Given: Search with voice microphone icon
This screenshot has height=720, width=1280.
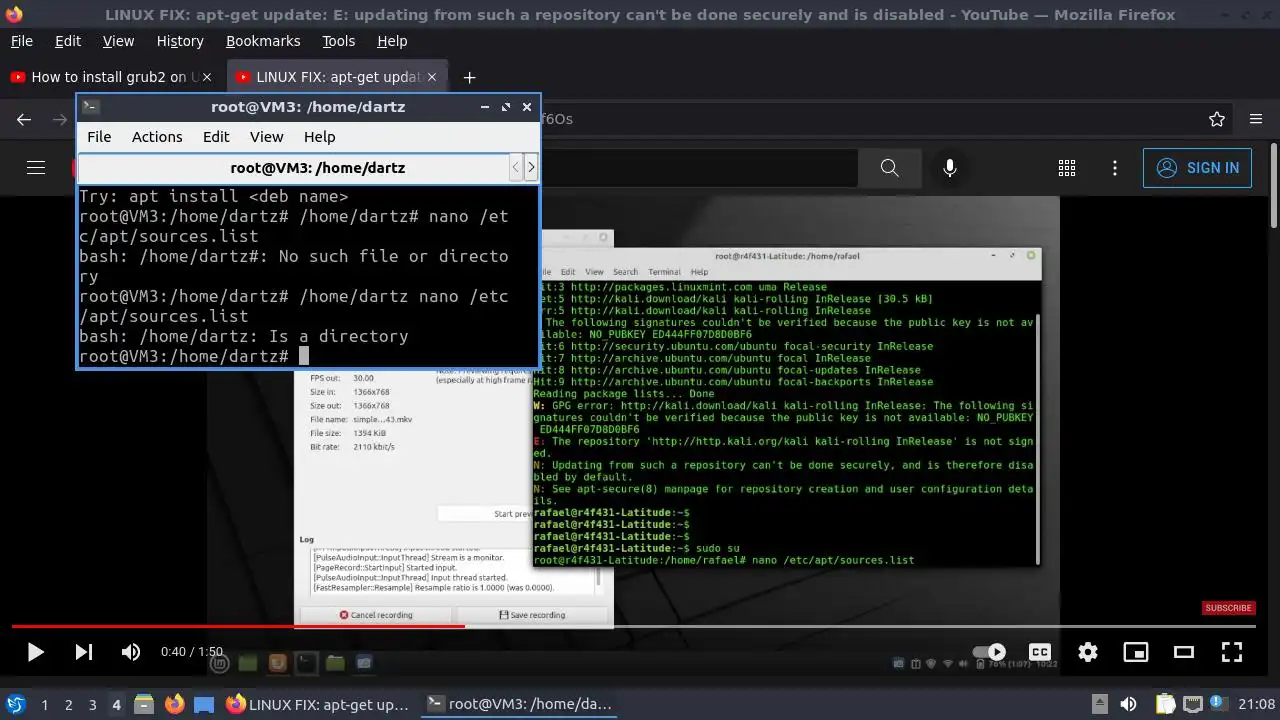Looking at the screenshot, I should click(950, 168).
